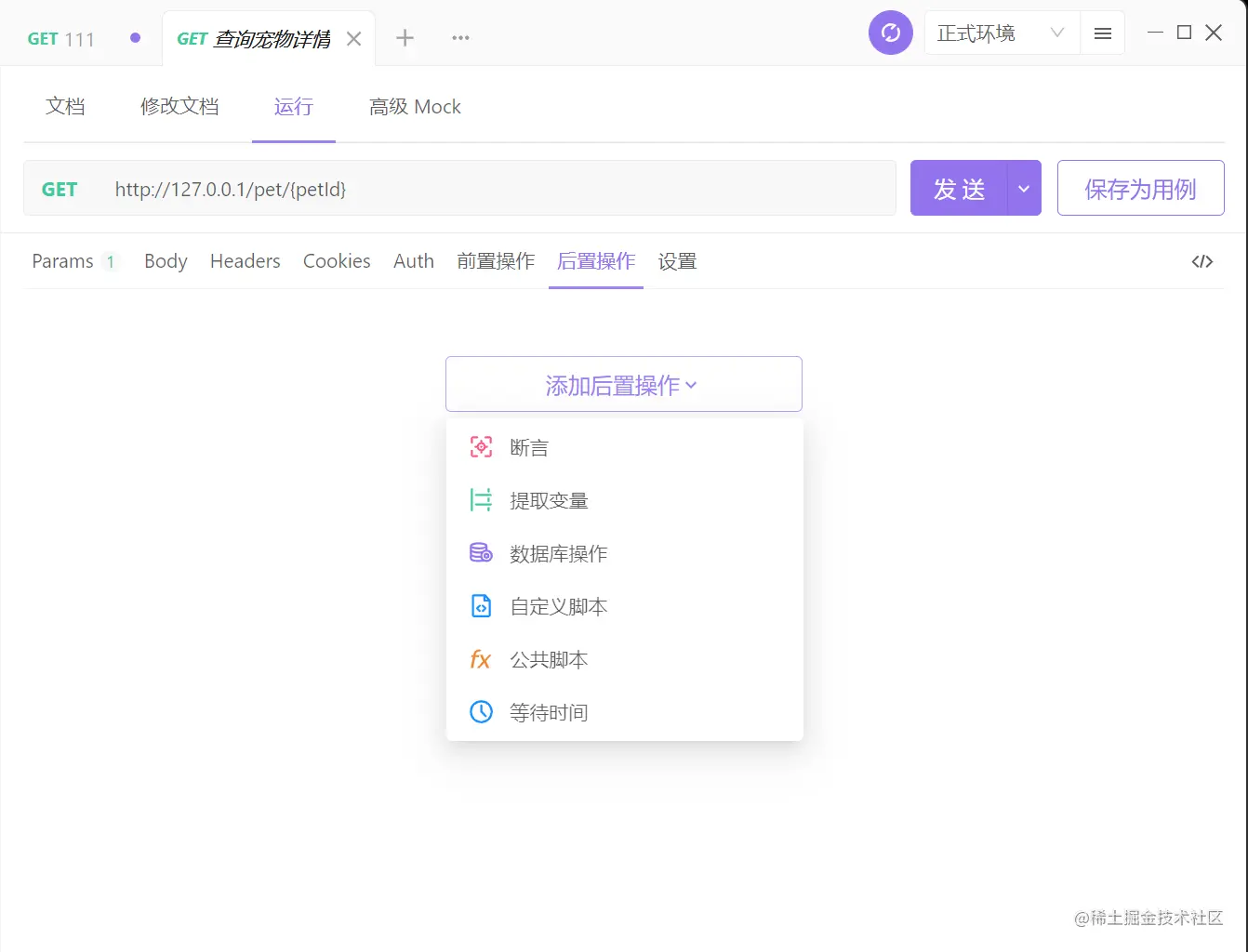Close the 查询宠物详情 tab
Viewport: 1248px width, 952px height.
point(353,39)
